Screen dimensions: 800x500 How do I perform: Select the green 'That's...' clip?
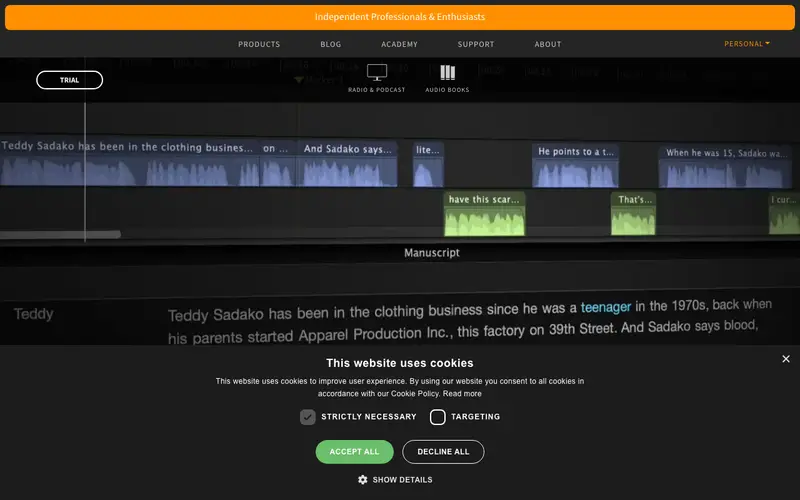[x=633, y=213]
